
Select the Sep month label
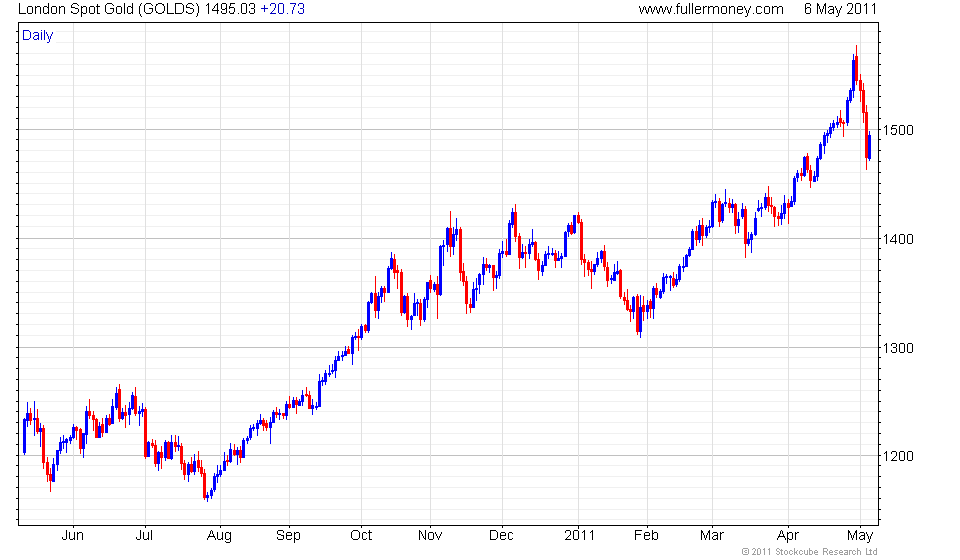click(x=288, y=536)
